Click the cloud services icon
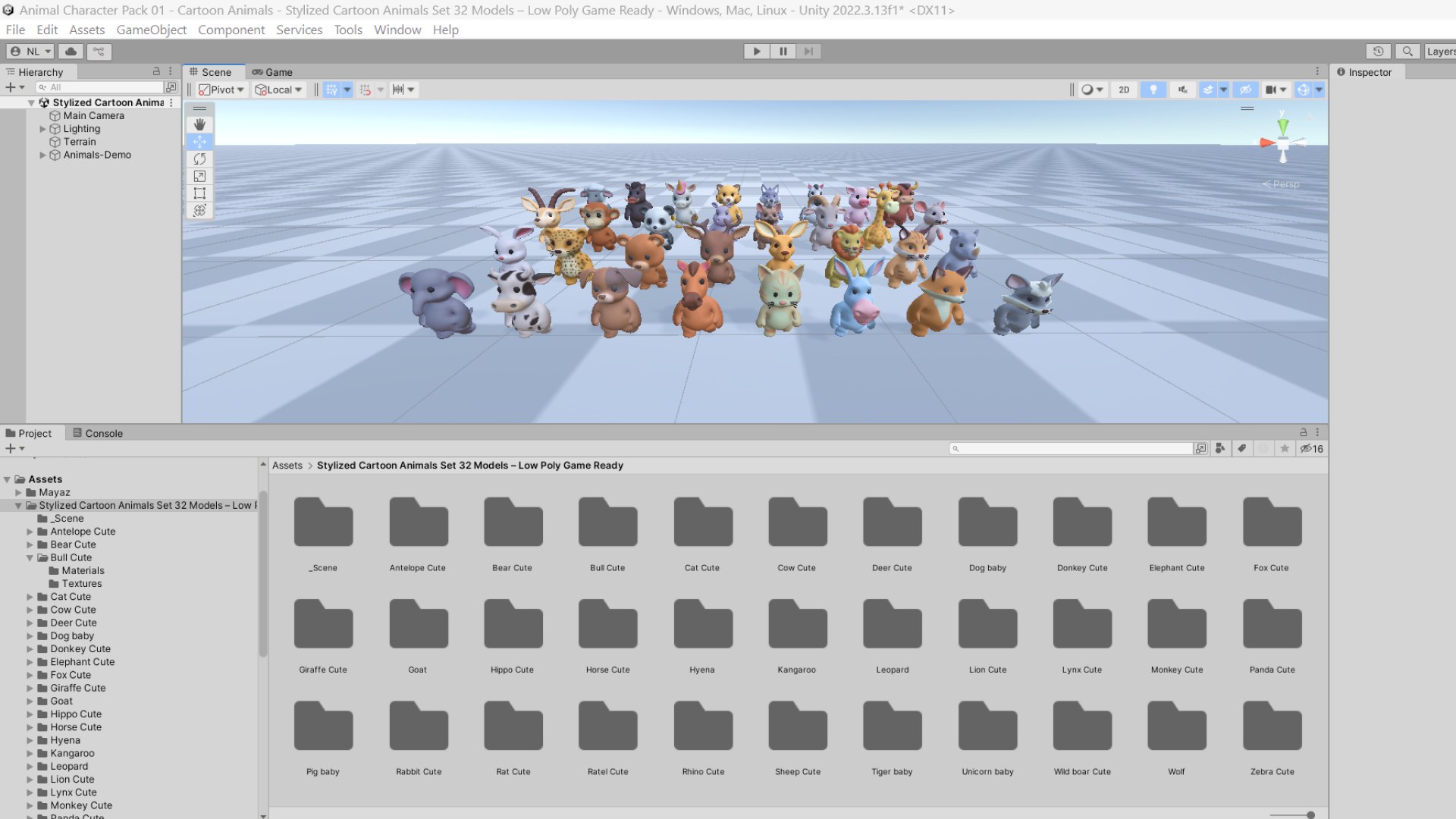This screenshot has width=1456, height=819. [71, 52]
